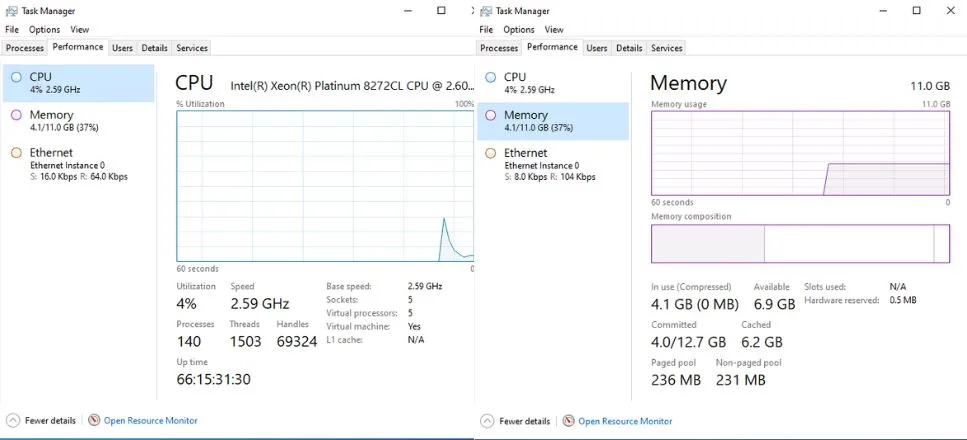
Task: Click the Task Manager app icon in left window
Action: click(x=11, y=11)
